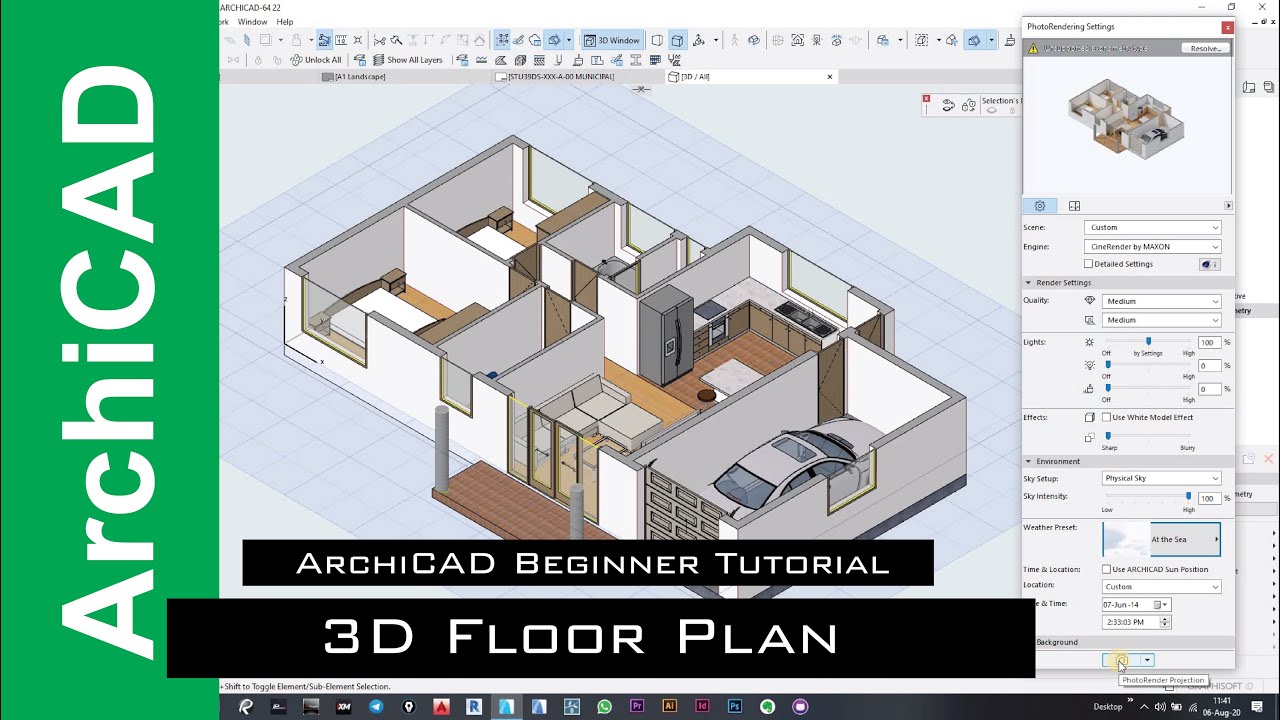Click the layers stack icon before Show All Layers

tap(378, 60)
